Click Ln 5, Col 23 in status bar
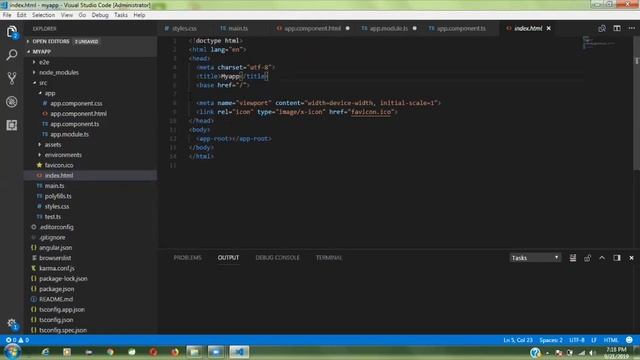Viewport: 640px width, 360px height. click(518, 340)
